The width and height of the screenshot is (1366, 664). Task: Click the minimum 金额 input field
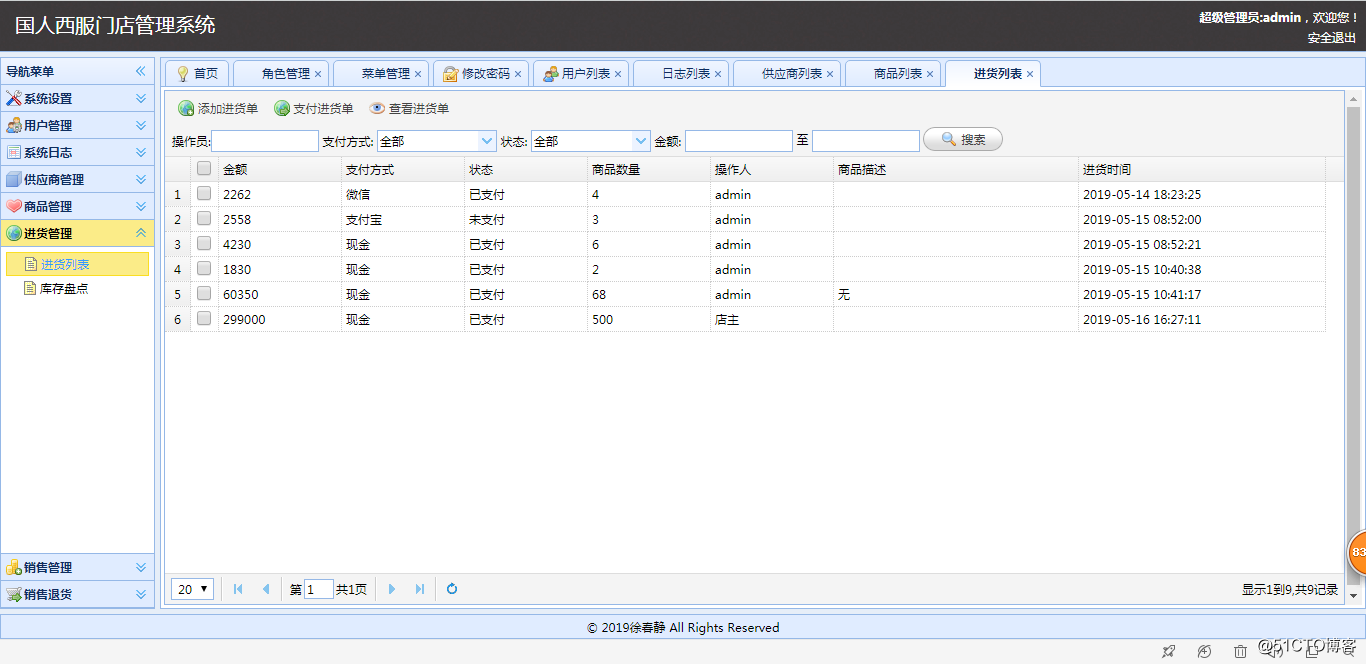[739, 141]
